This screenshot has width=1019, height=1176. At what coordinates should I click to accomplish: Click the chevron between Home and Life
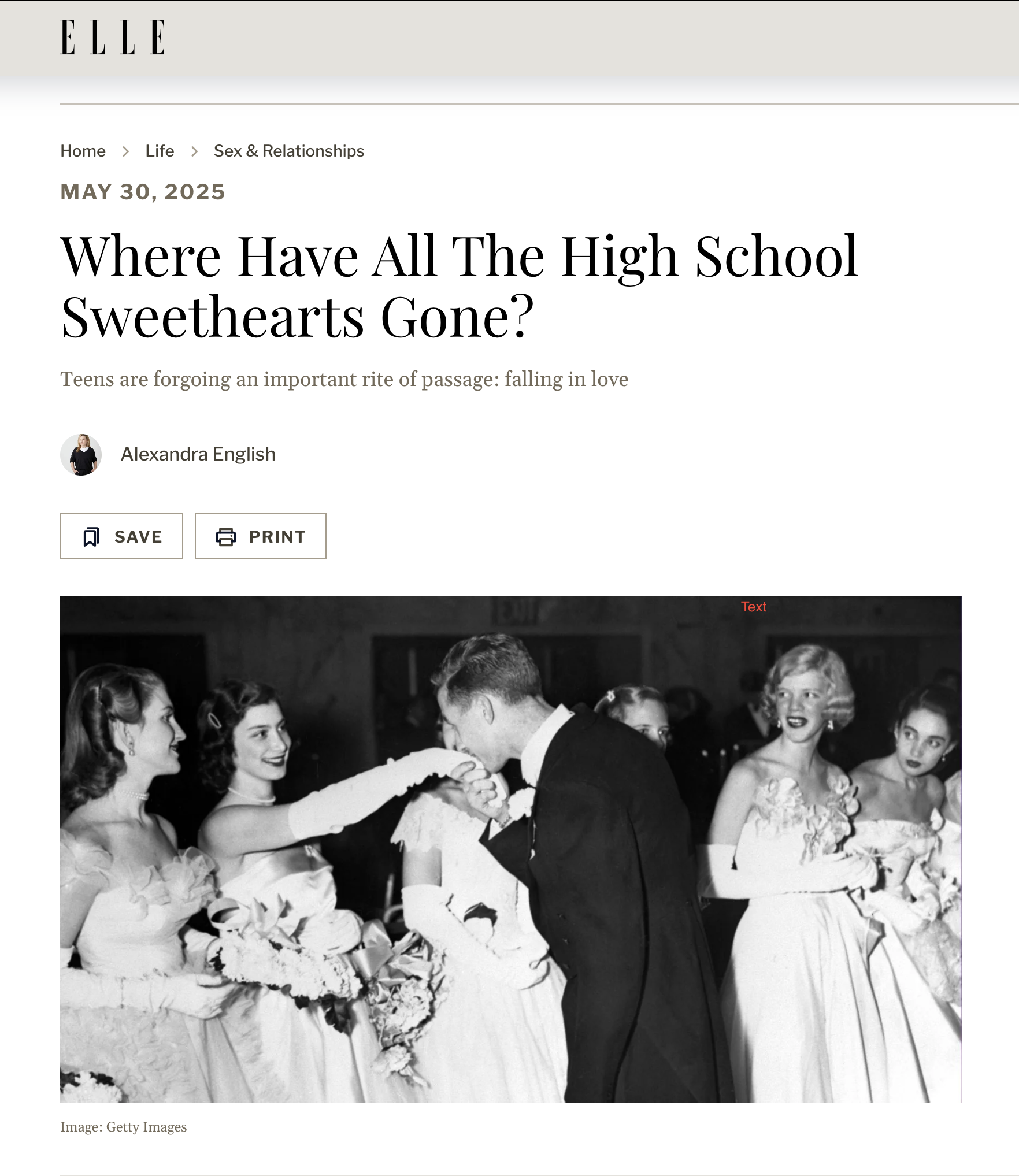point(125,151)
